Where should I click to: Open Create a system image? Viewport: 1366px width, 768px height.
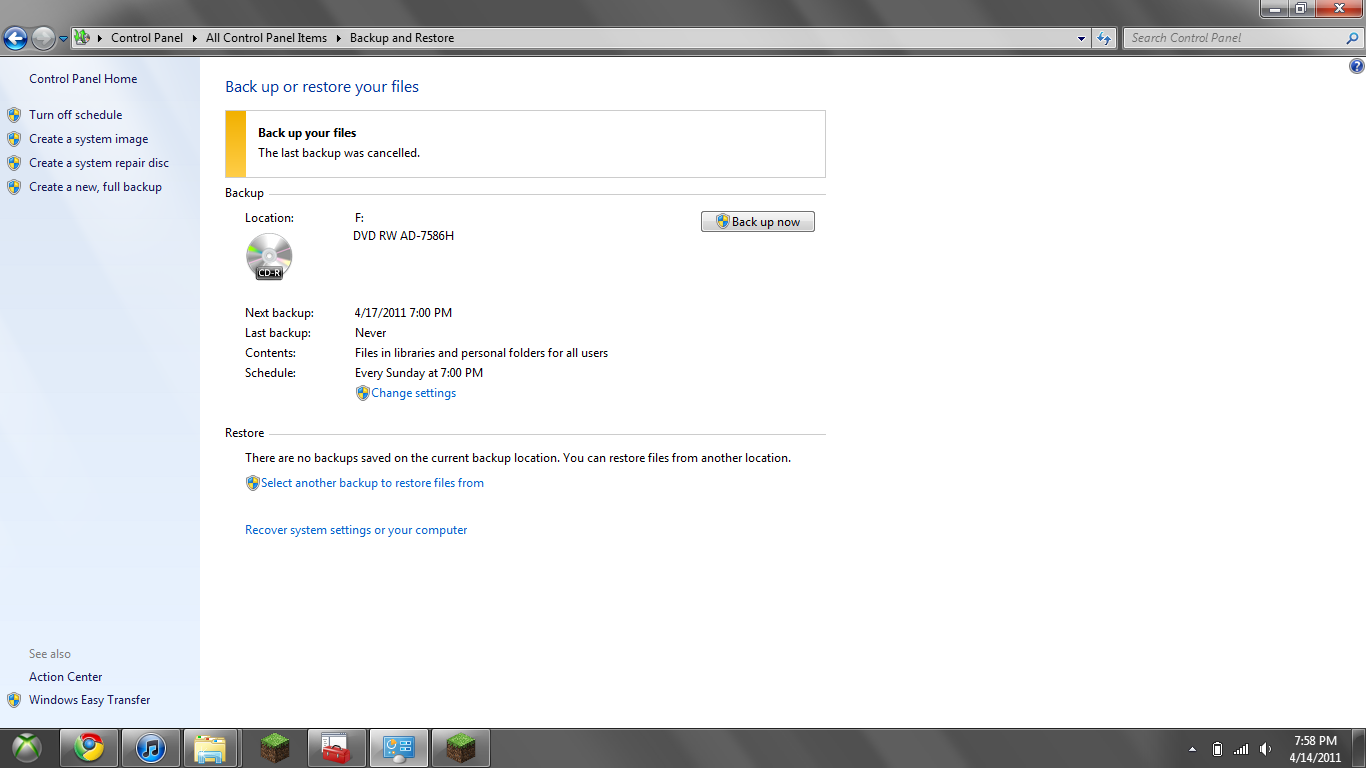pos(88,139)
